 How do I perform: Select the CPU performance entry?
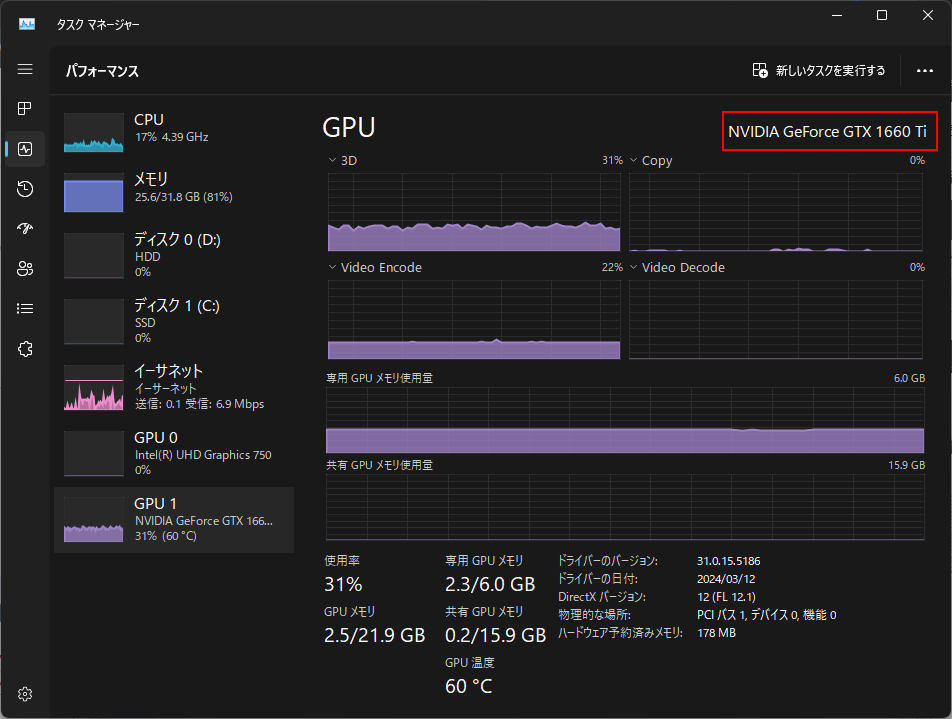click(x=174, y=132)
